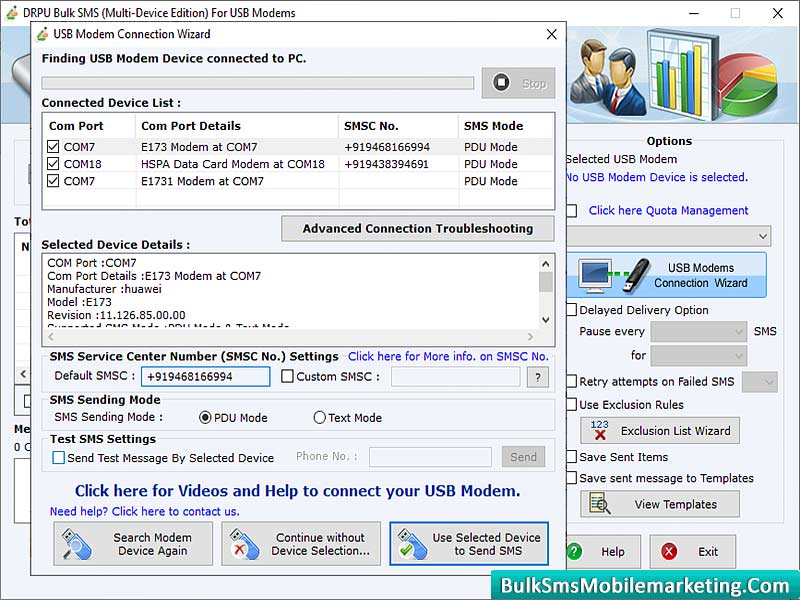Exit using the red X button
The image size is (800, 600).
pyautogui.click(x=693, y=551)
